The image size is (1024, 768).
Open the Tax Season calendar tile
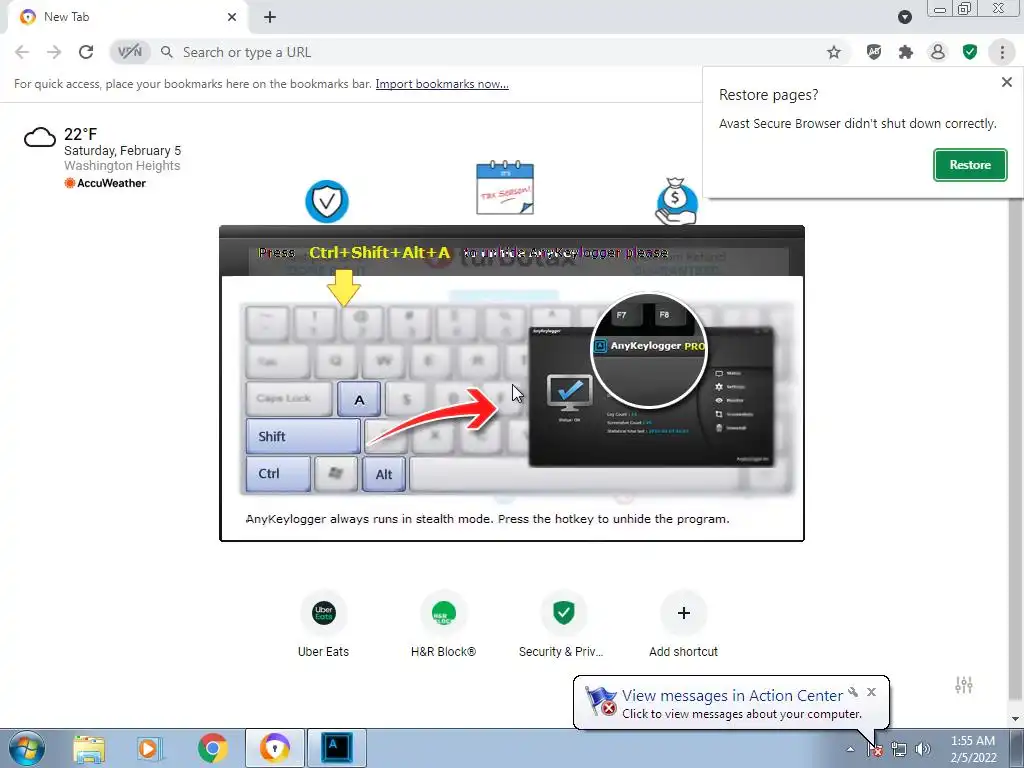point(505,188)
